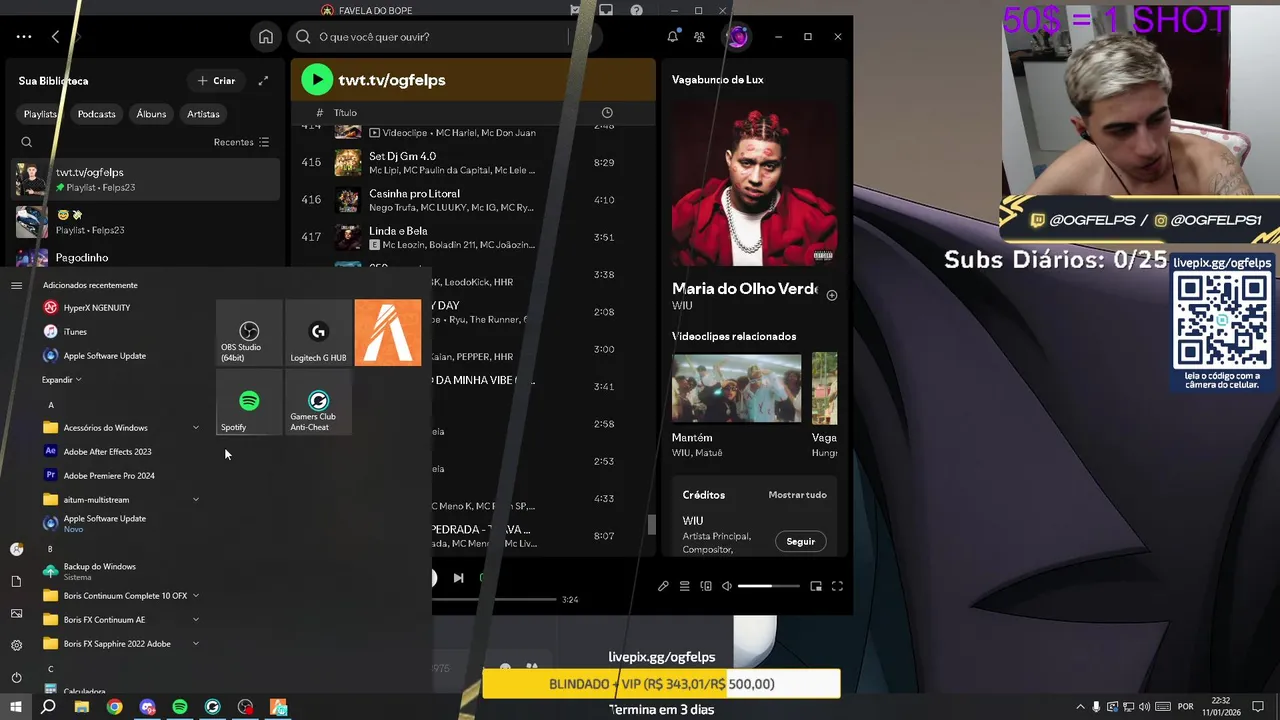
Task: Click the Título column header
Action: tap(345, 113)
